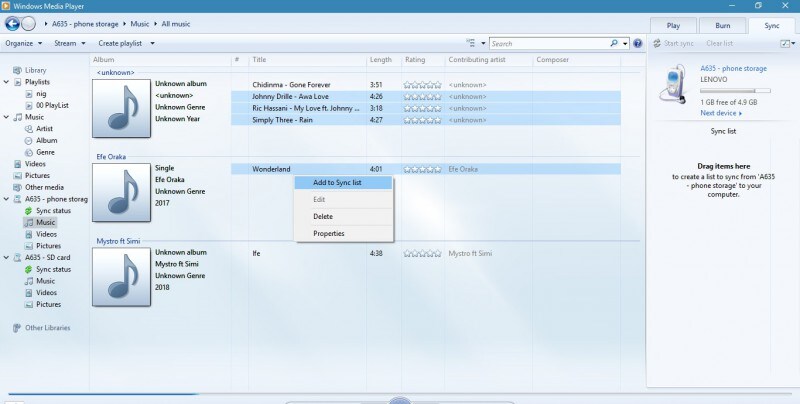Click the Efe Oraka group header
The image size is (800, 404).
[111, 157]
